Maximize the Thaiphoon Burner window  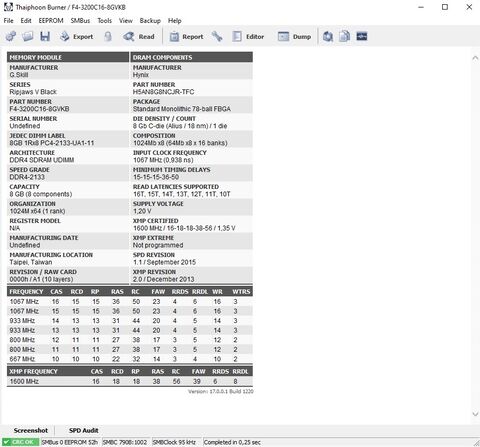445,7
